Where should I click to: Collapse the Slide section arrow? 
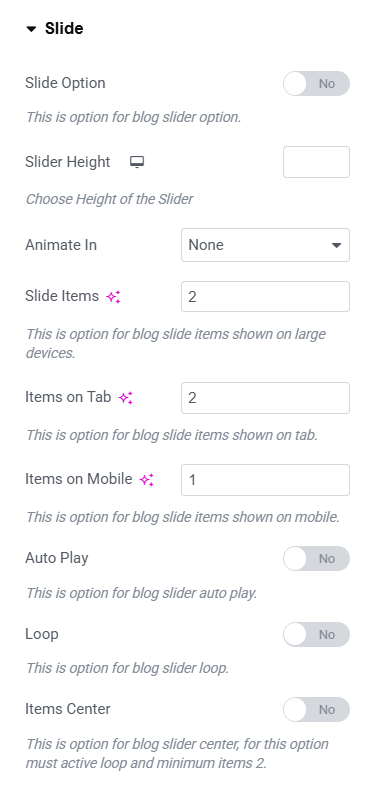click(31, 29)
